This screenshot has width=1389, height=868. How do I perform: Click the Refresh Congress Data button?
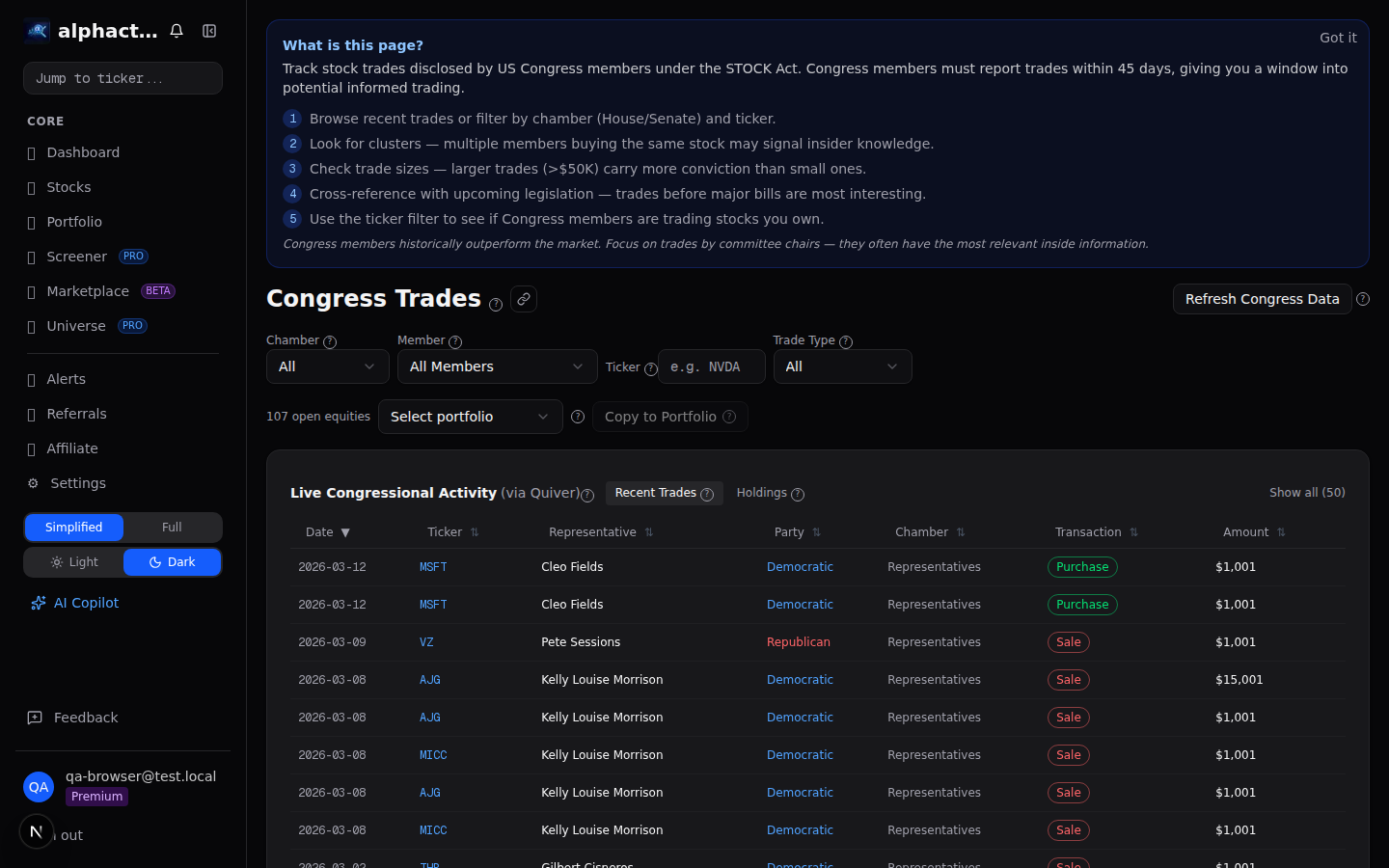(x=1262, y=299)
